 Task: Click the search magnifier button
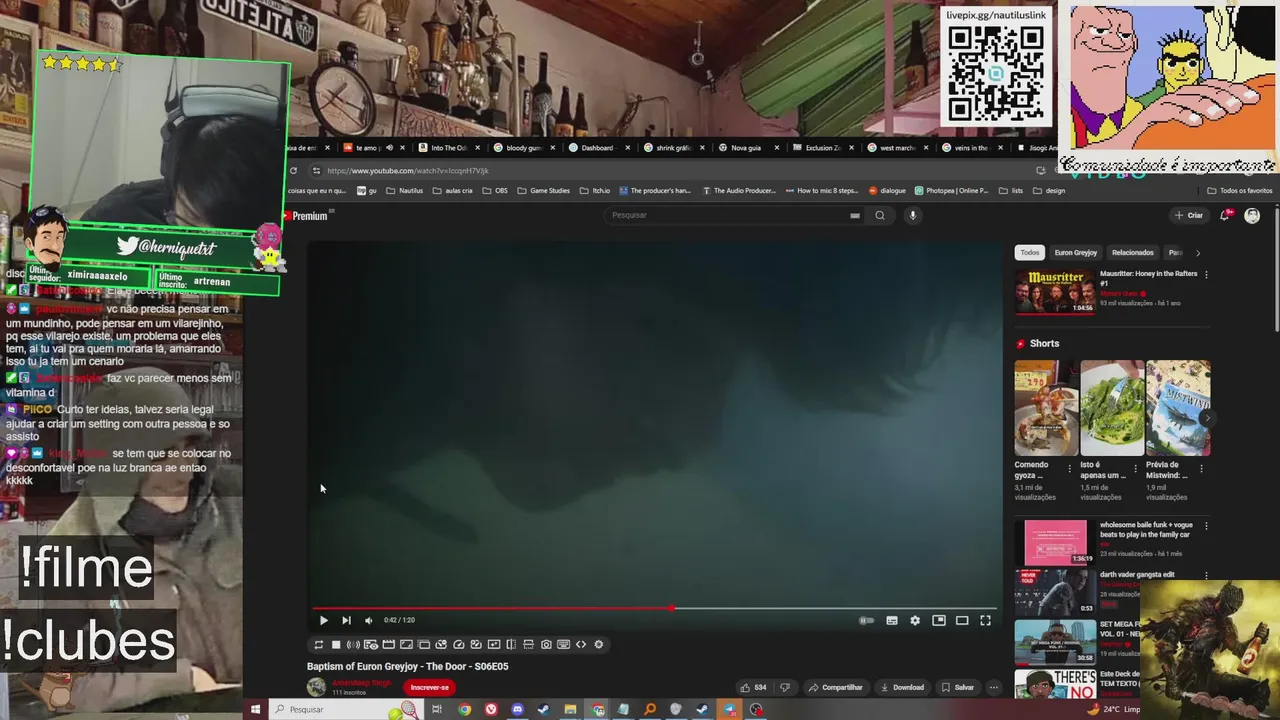coord(880,215)
